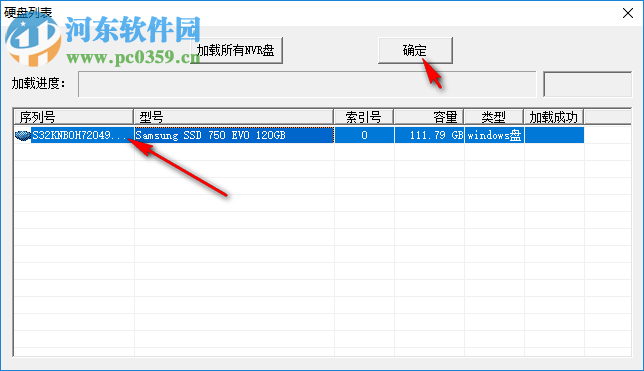Sort by the 序列号 column header
Screen dimensions: 644x371
click(x=74, y=117)
